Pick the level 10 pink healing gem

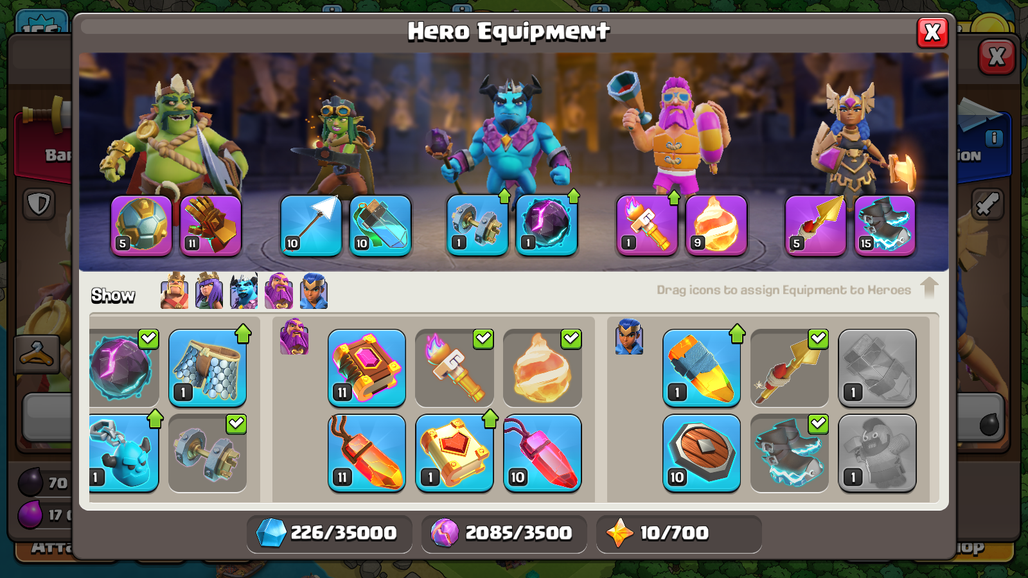click(x=542, y=453)
